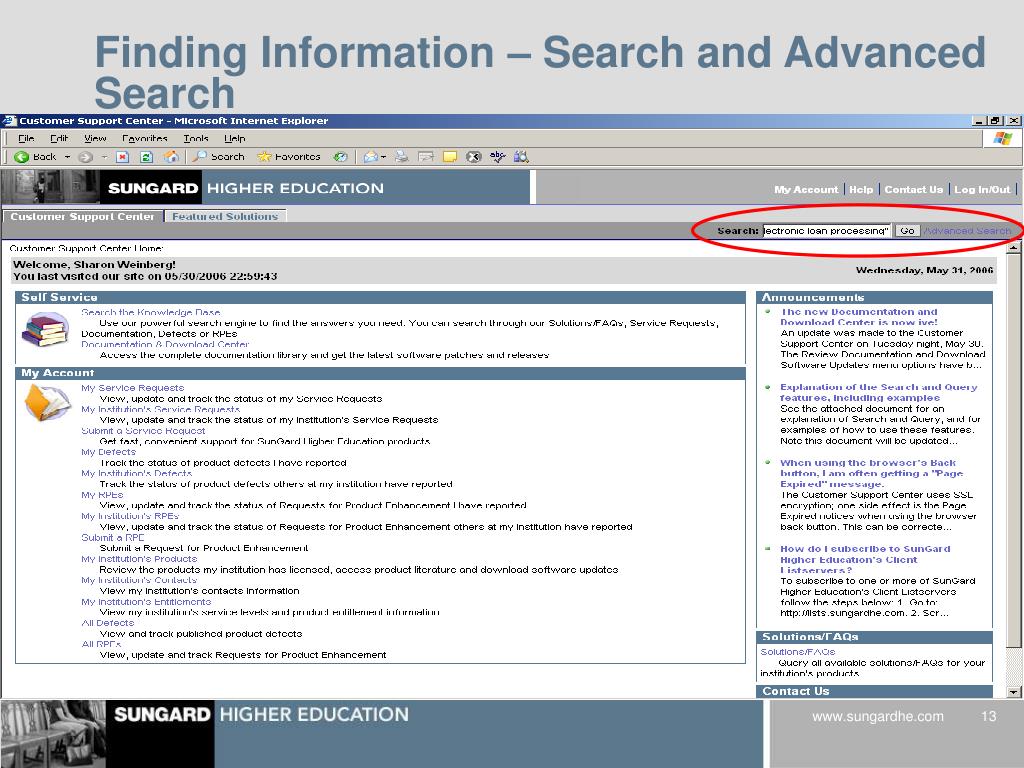Screen dimensions: 1024x768
Task: Click the Search the Knowledge Base link
Action: pyautogui.click(x=151, y=312)
